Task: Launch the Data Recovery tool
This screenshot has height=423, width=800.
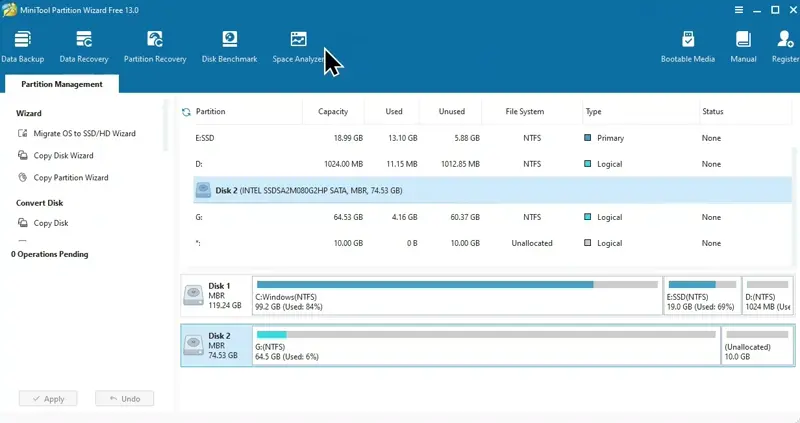Action: pyautogui.click(x=84, y=46)
